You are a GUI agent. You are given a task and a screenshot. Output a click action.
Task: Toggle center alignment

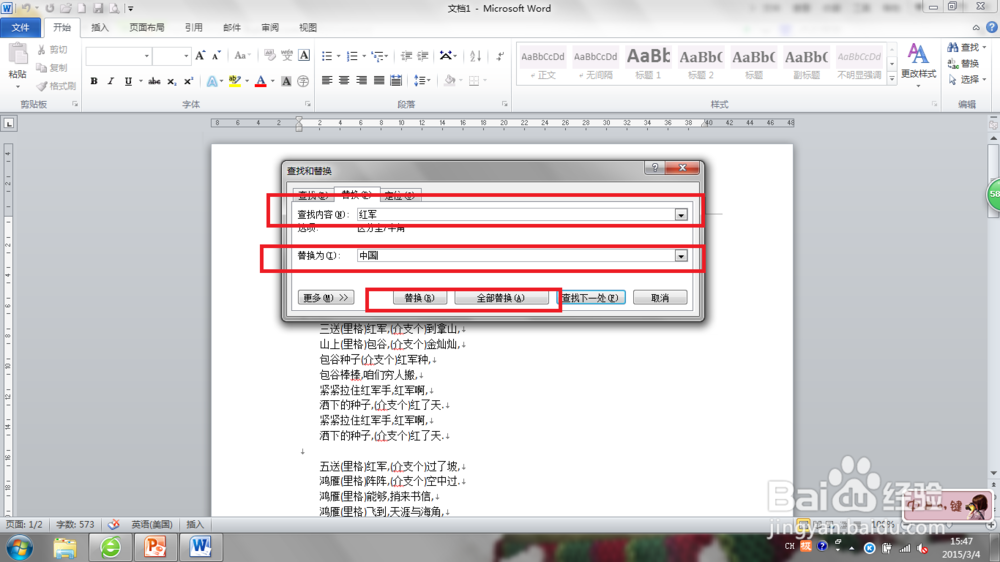point(344,81)
